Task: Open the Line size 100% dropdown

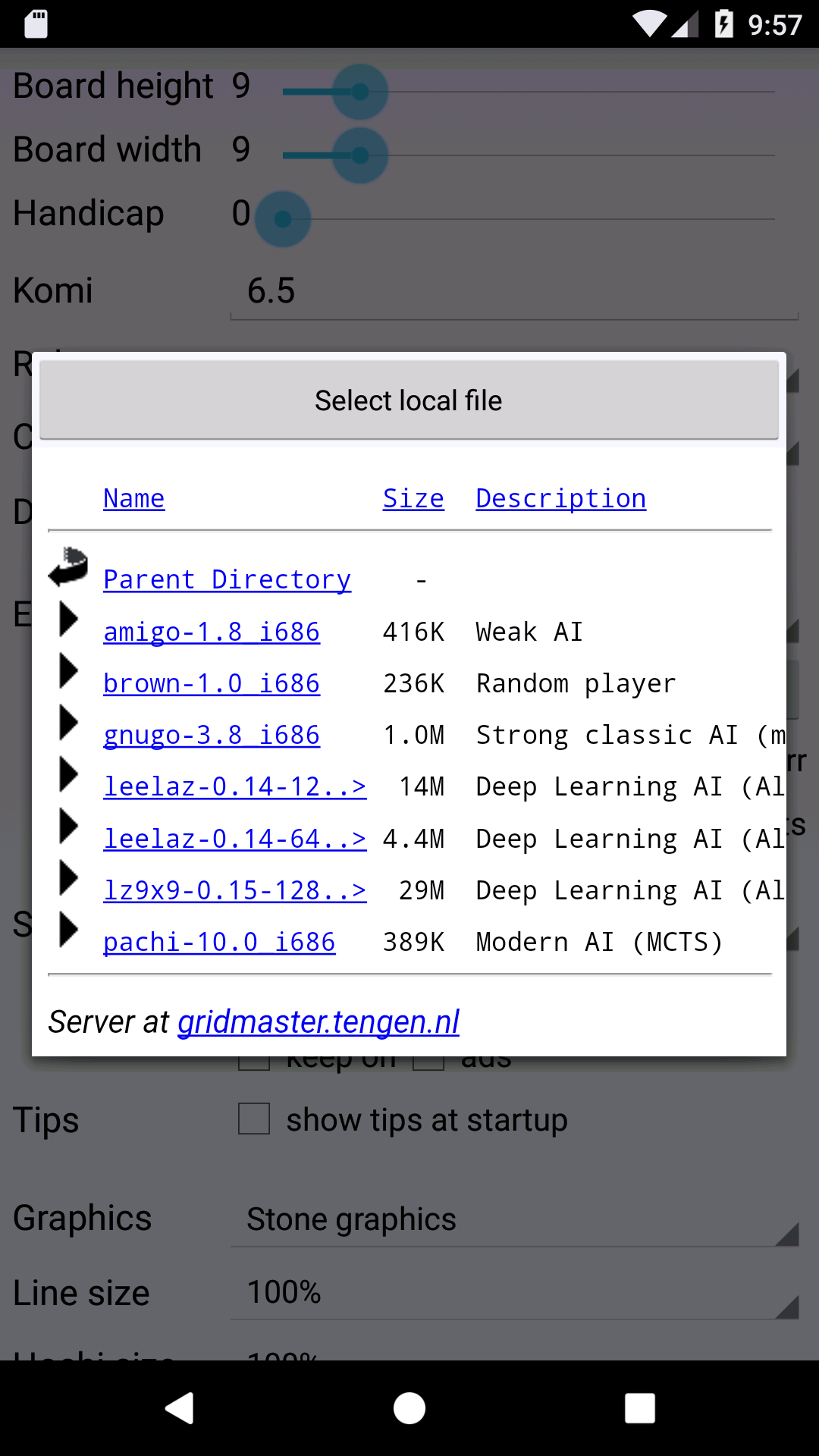Action: 514,1292
